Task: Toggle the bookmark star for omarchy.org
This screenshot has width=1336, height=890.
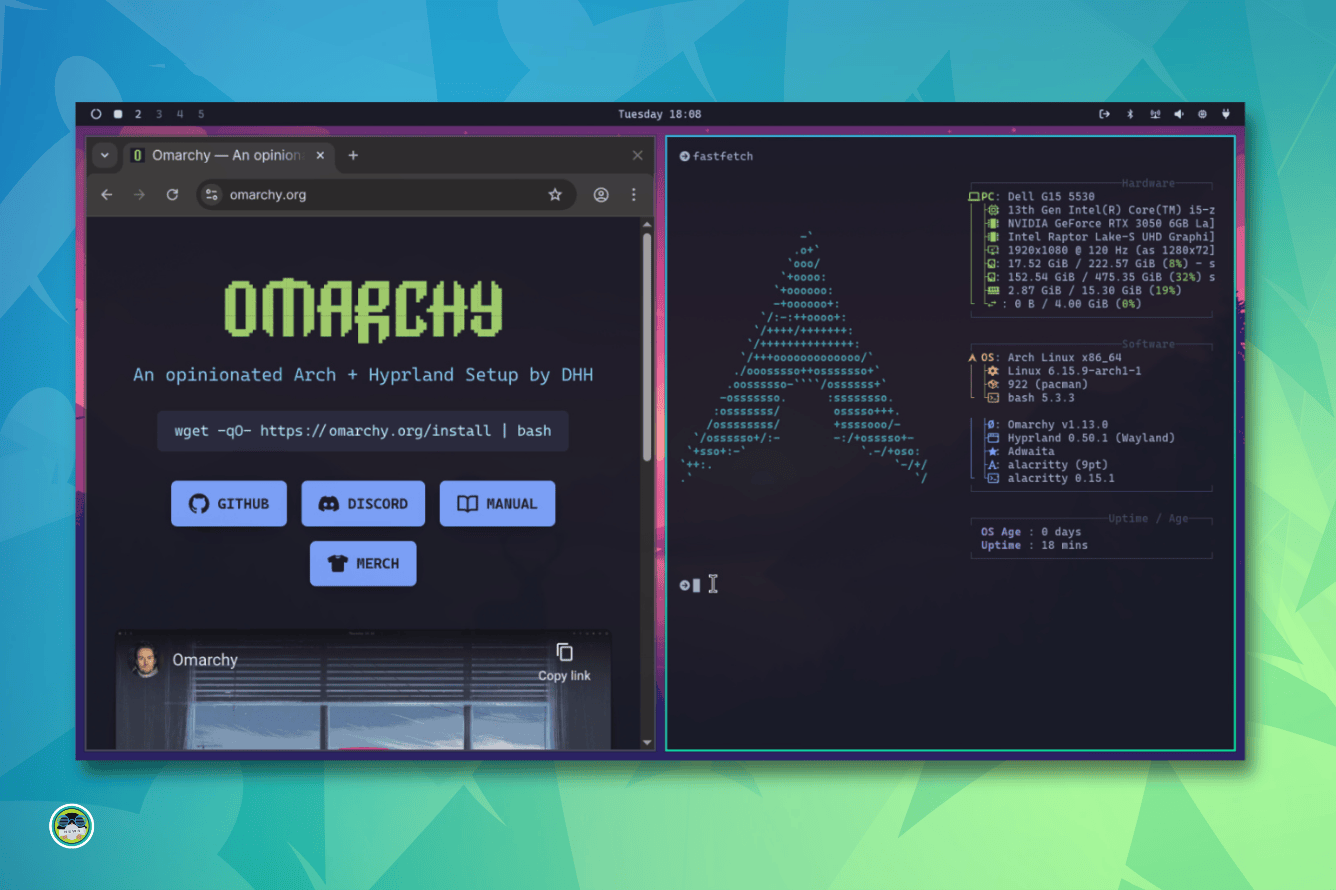Action: point(555,195)
